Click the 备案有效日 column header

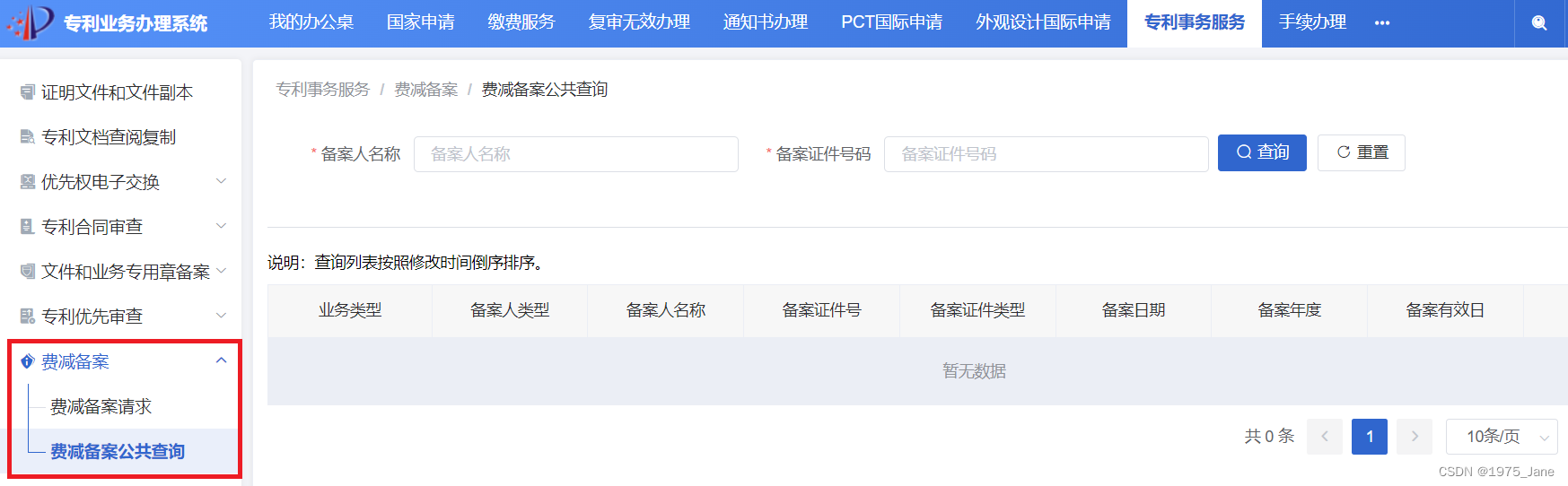click(x=1445, y=310)
